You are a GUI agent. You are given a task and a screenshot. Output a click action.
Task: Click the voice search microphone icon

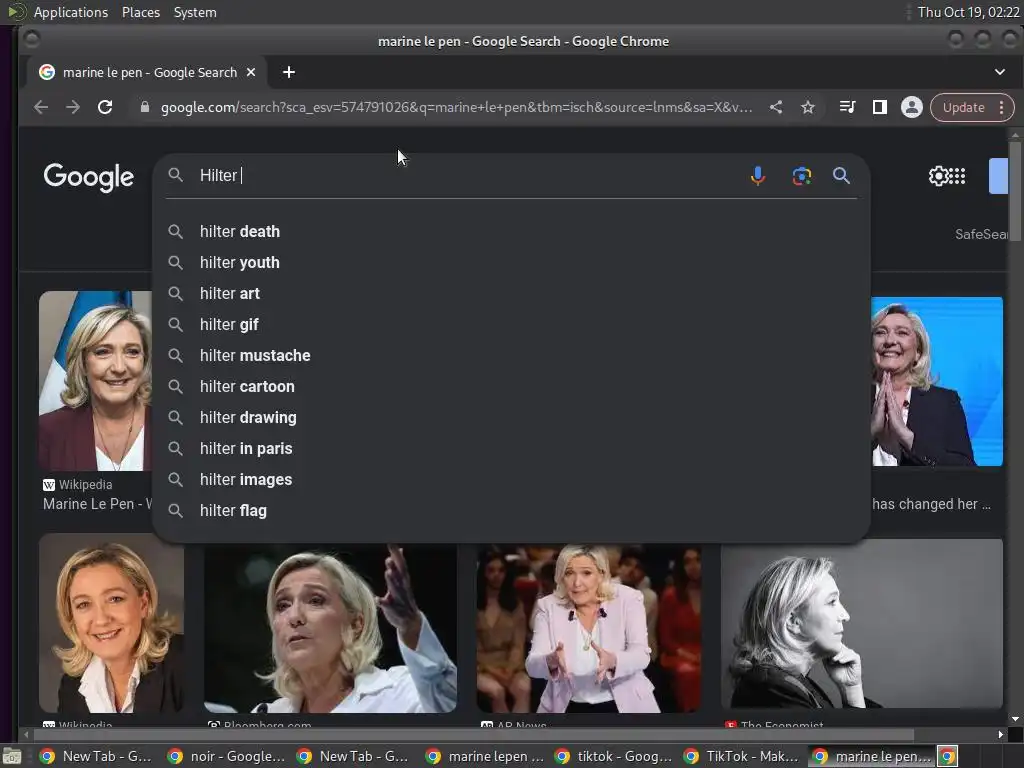(758, 176)
